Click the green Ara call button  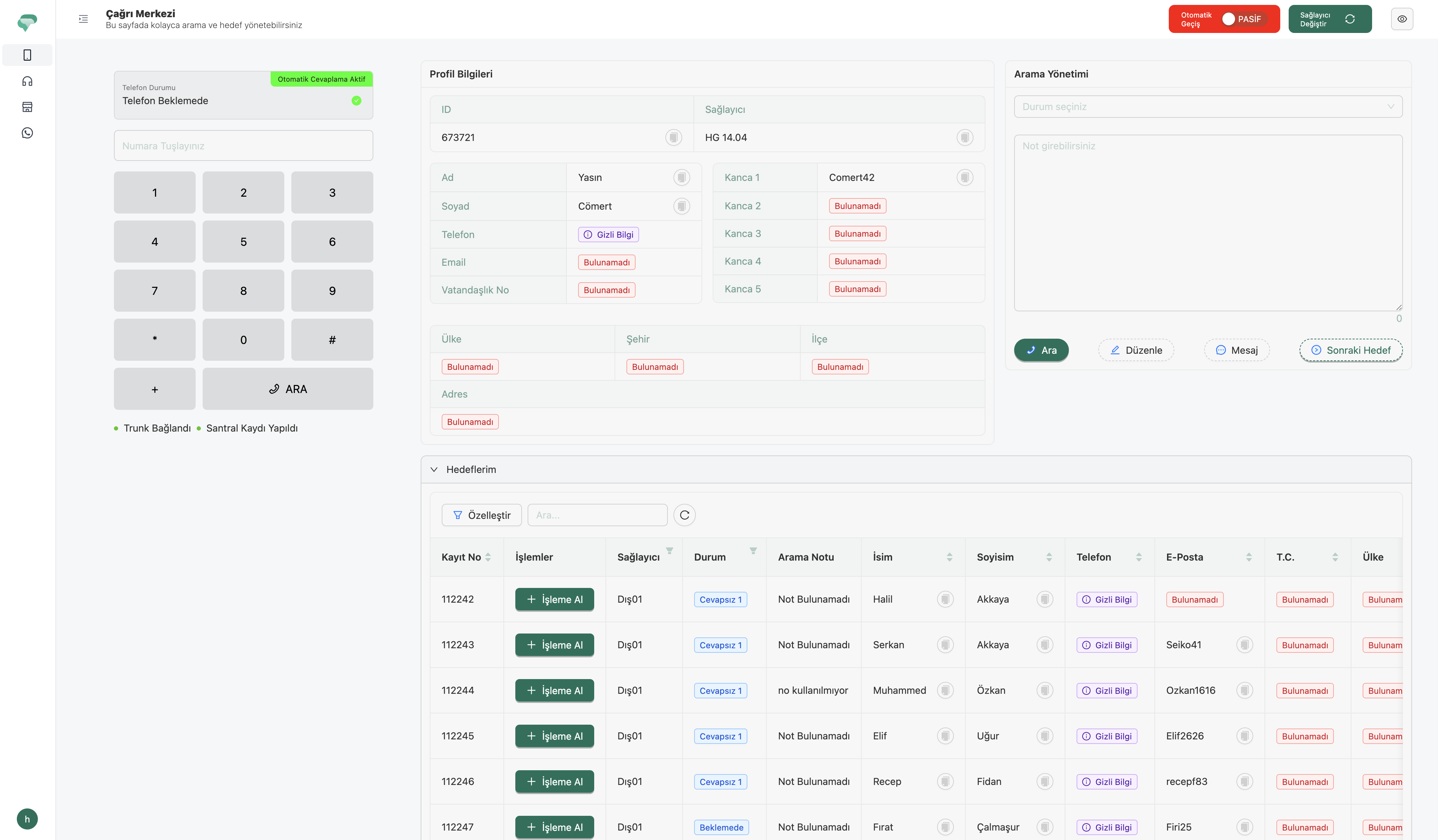click(1041, 350)
